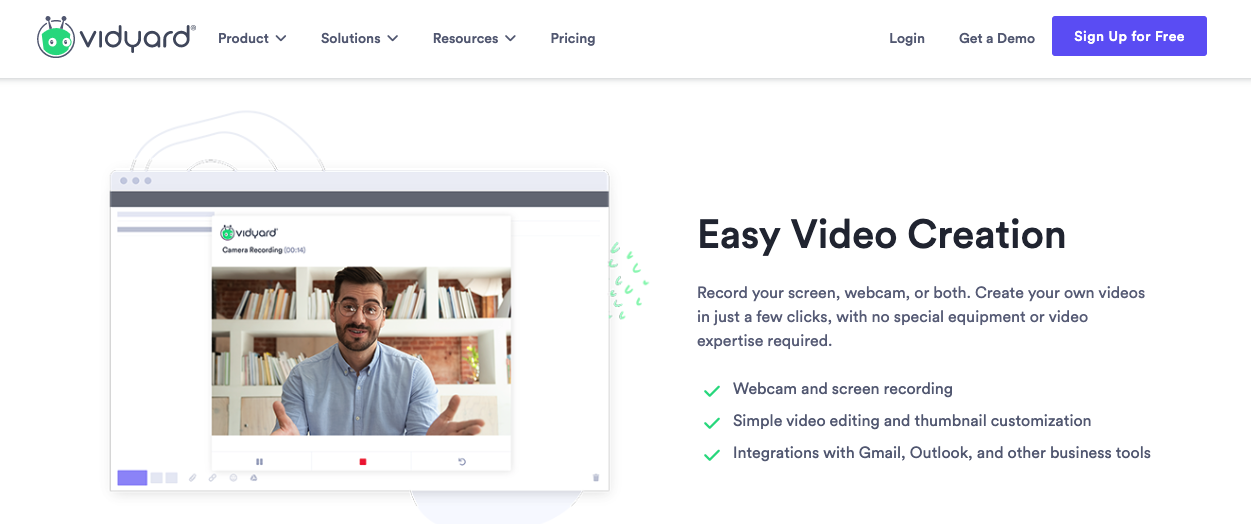This screenshot has height=524, width=1251.
Task: Click the emoji face icon in the illustration toolbar
Action: point(233,478)
